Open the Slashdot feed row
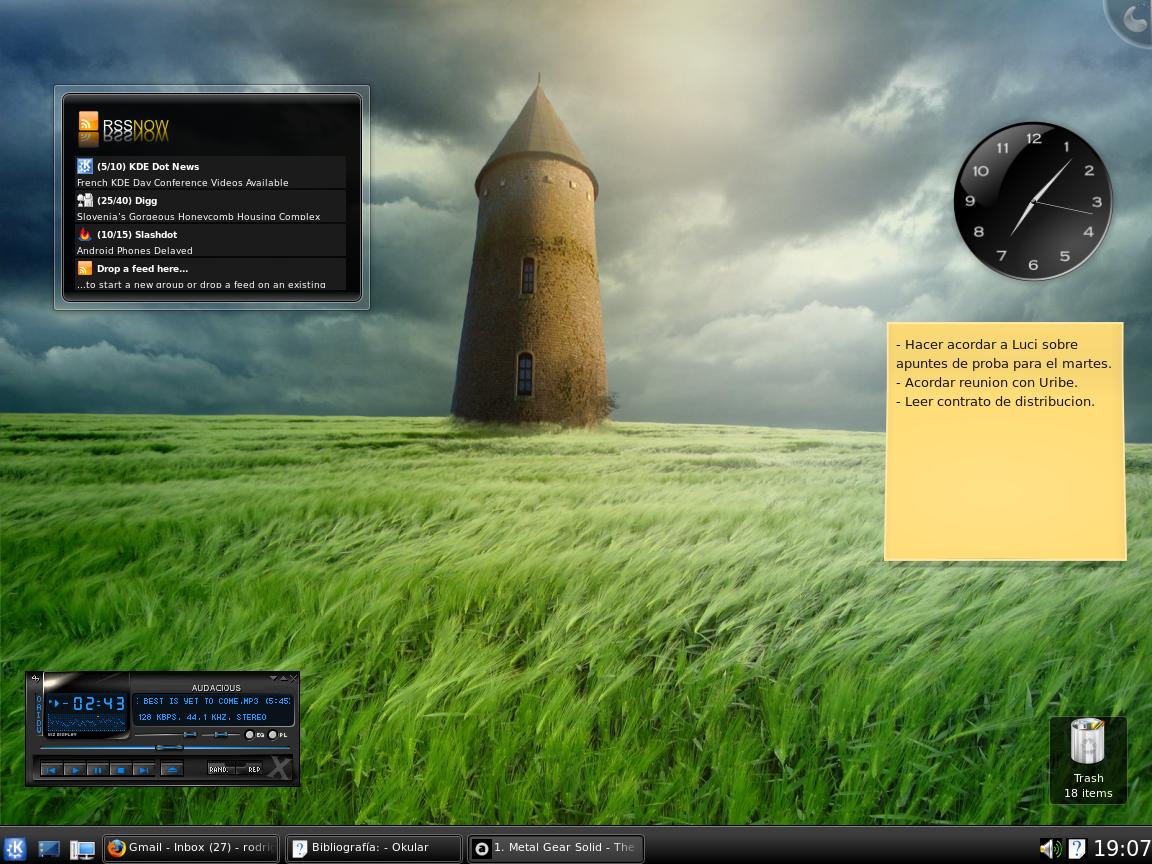 (211, 240)
